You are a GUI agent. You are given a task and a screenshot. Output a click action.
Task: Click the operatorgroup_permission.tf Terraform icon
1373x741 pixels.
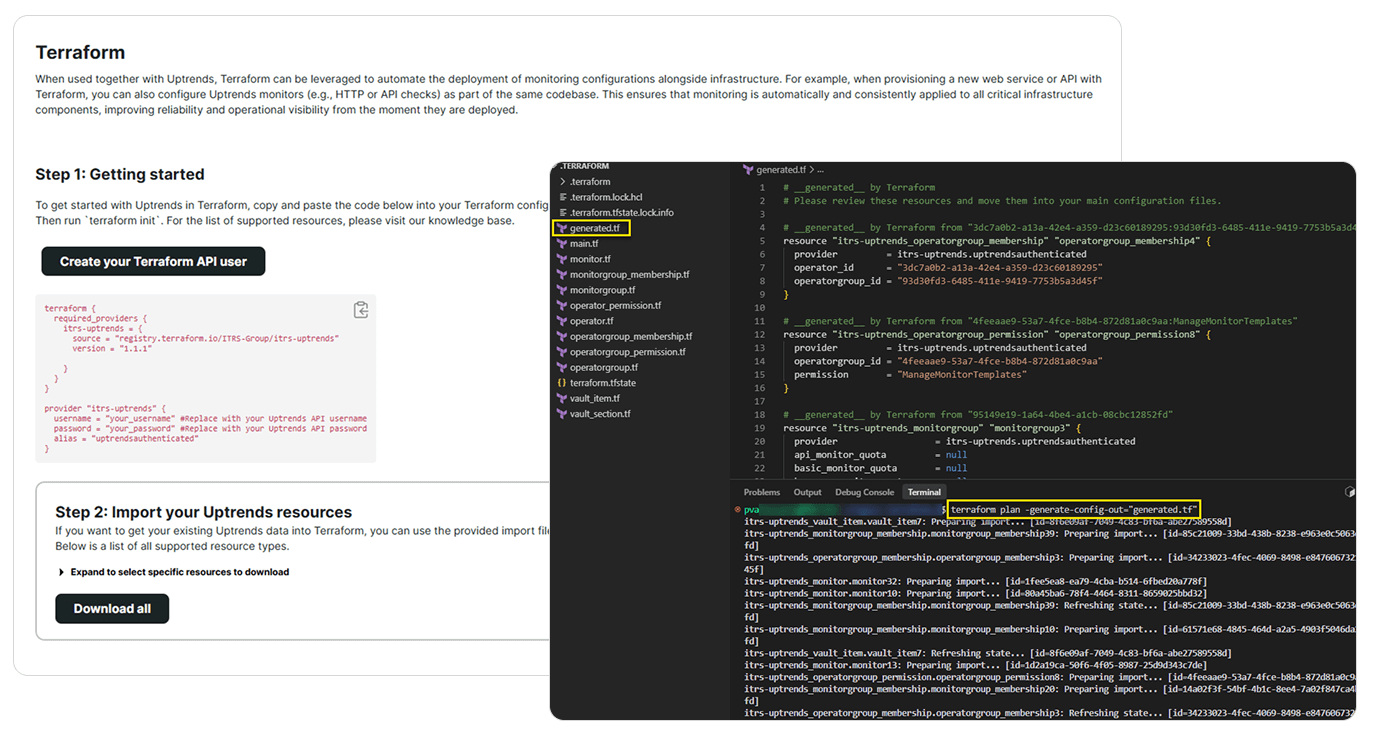click(x=562, y=351)
